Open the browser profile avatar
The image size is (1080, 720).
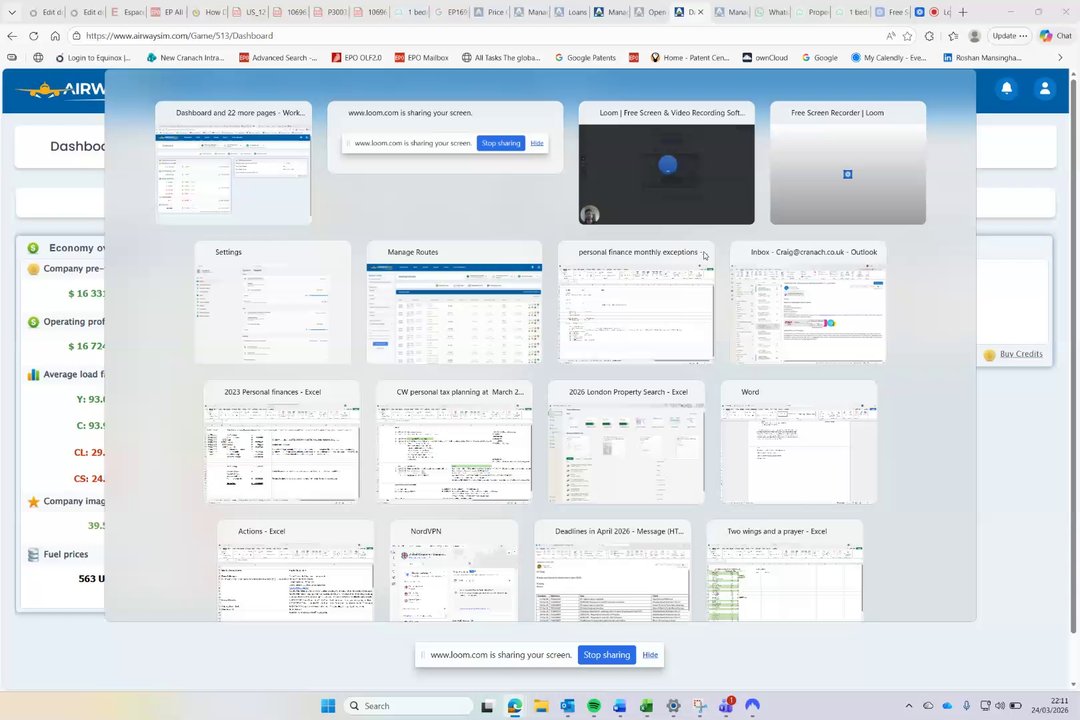coord(975,36)
